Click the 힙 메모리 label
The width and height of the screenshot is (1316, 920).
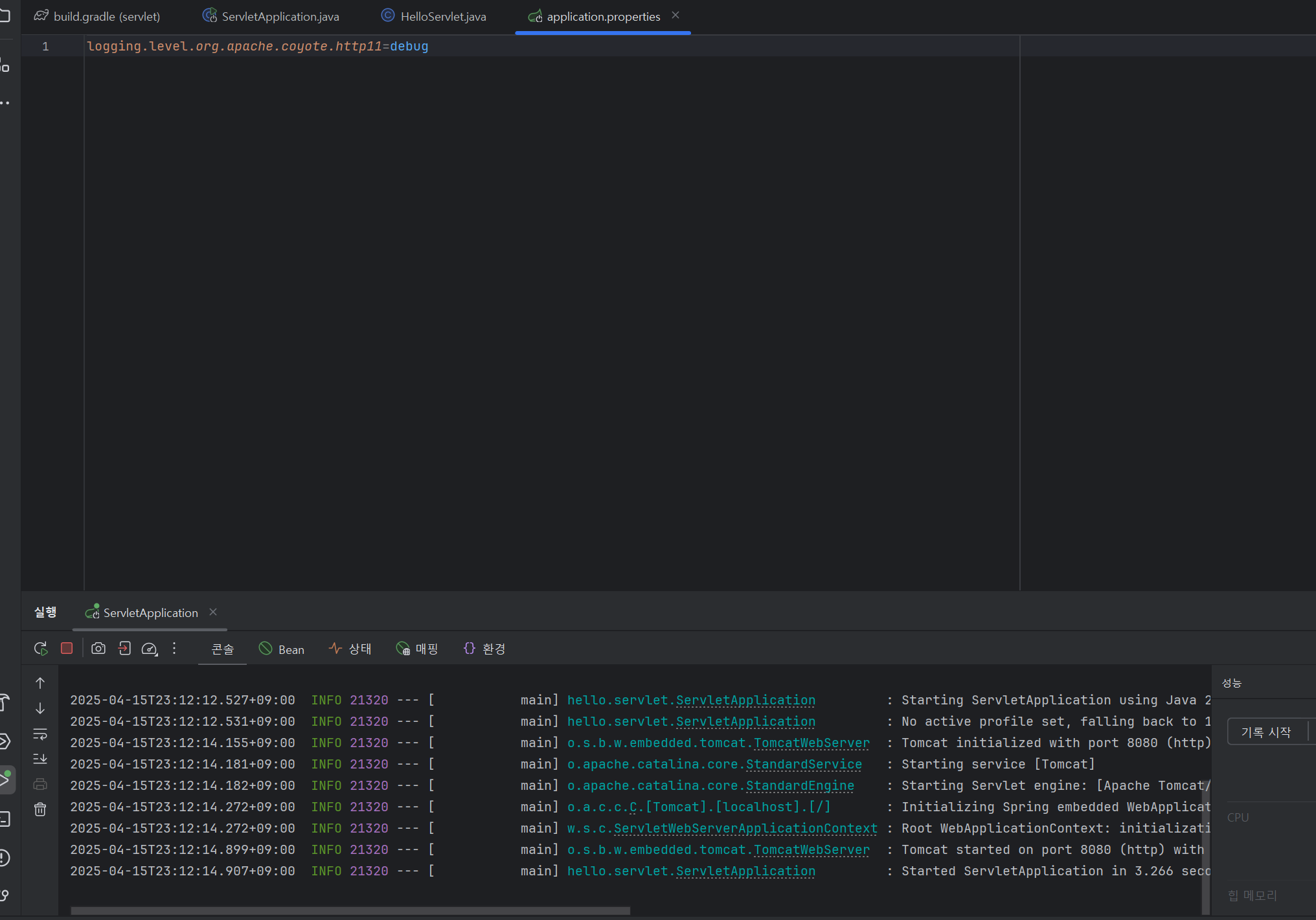1252,895
